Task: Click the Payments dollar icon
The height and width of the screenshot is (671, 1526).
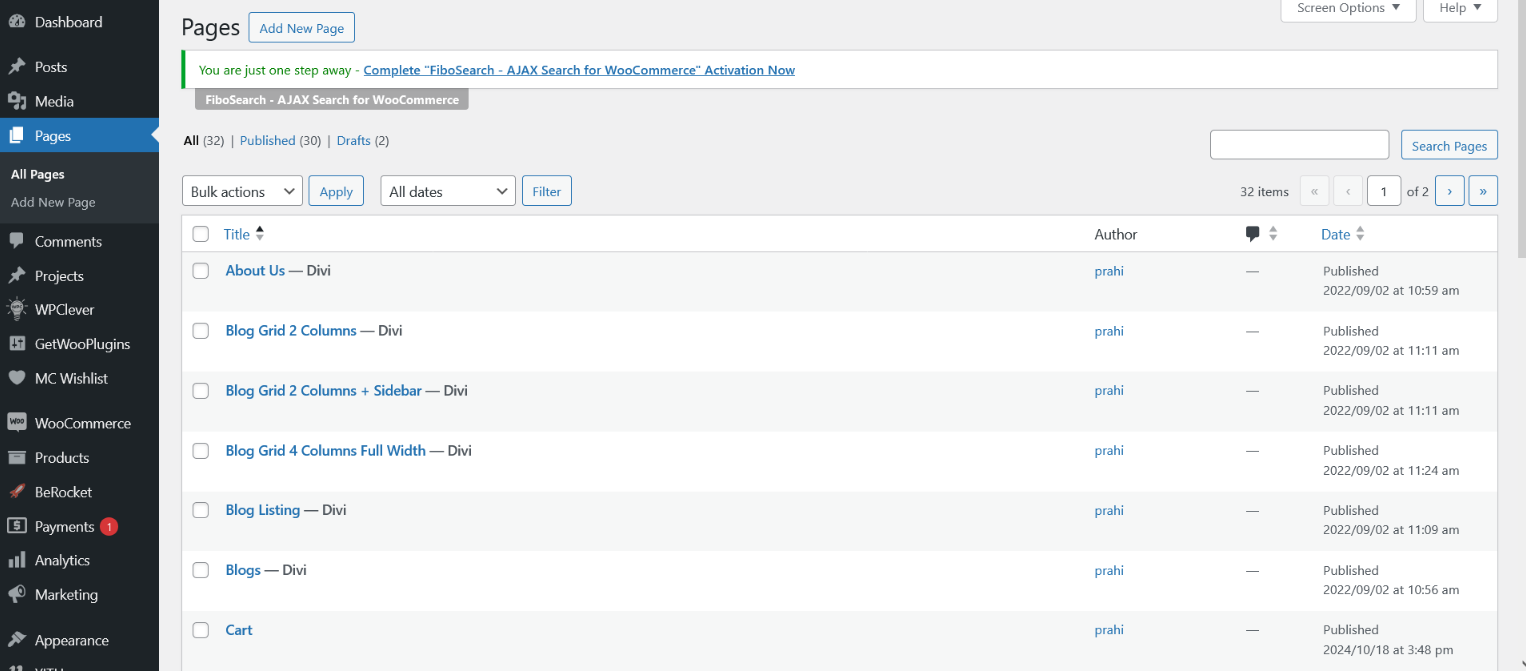Action: click(17, 526)
